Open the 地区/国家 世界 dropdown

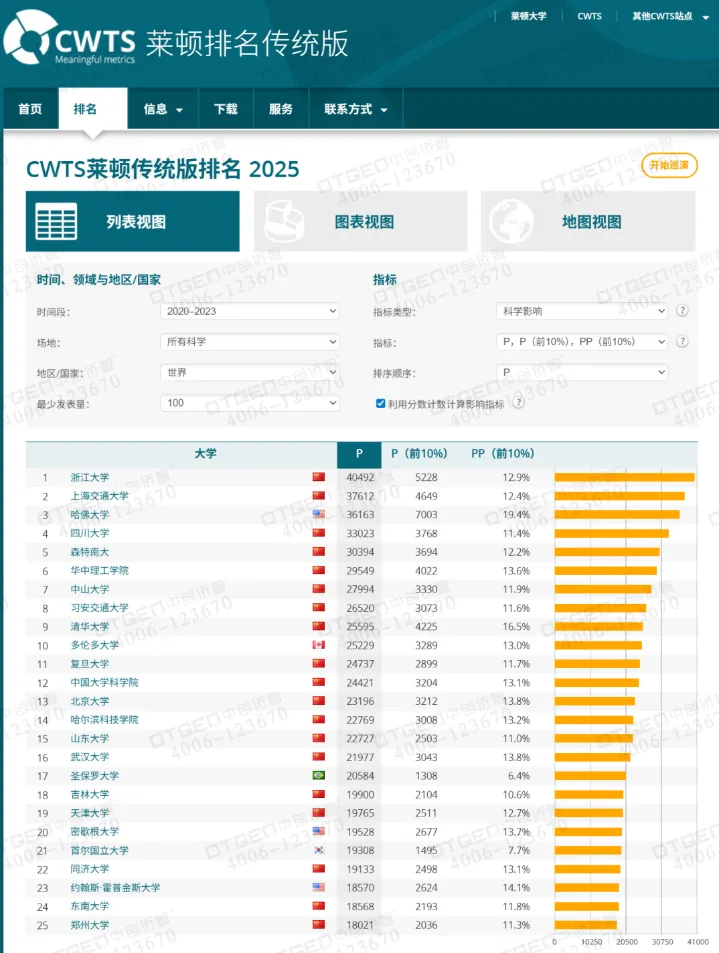[250, 372]
